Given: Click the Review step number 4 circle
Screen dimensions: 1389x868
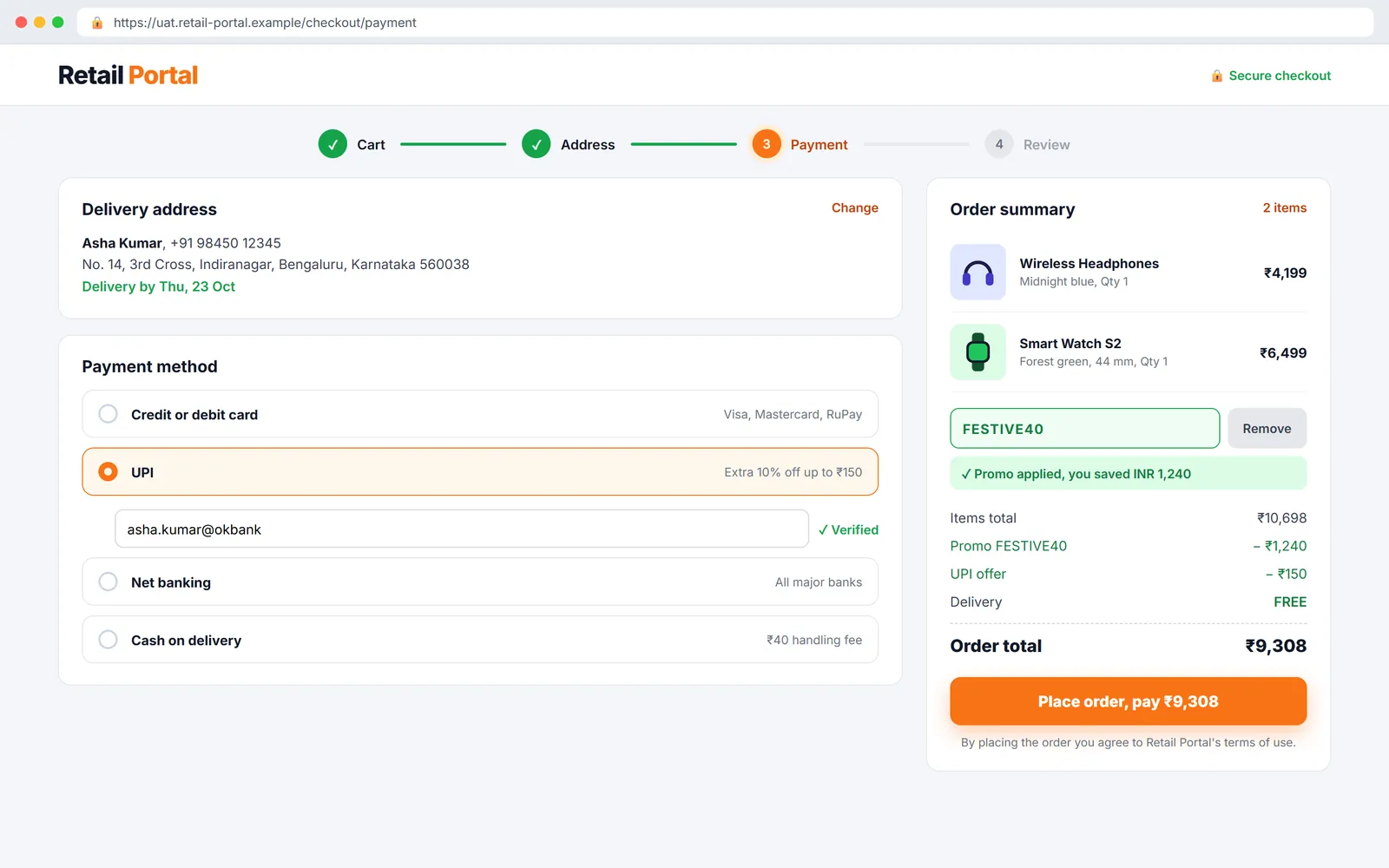Looking at the screenshot, I should (999, 144).
